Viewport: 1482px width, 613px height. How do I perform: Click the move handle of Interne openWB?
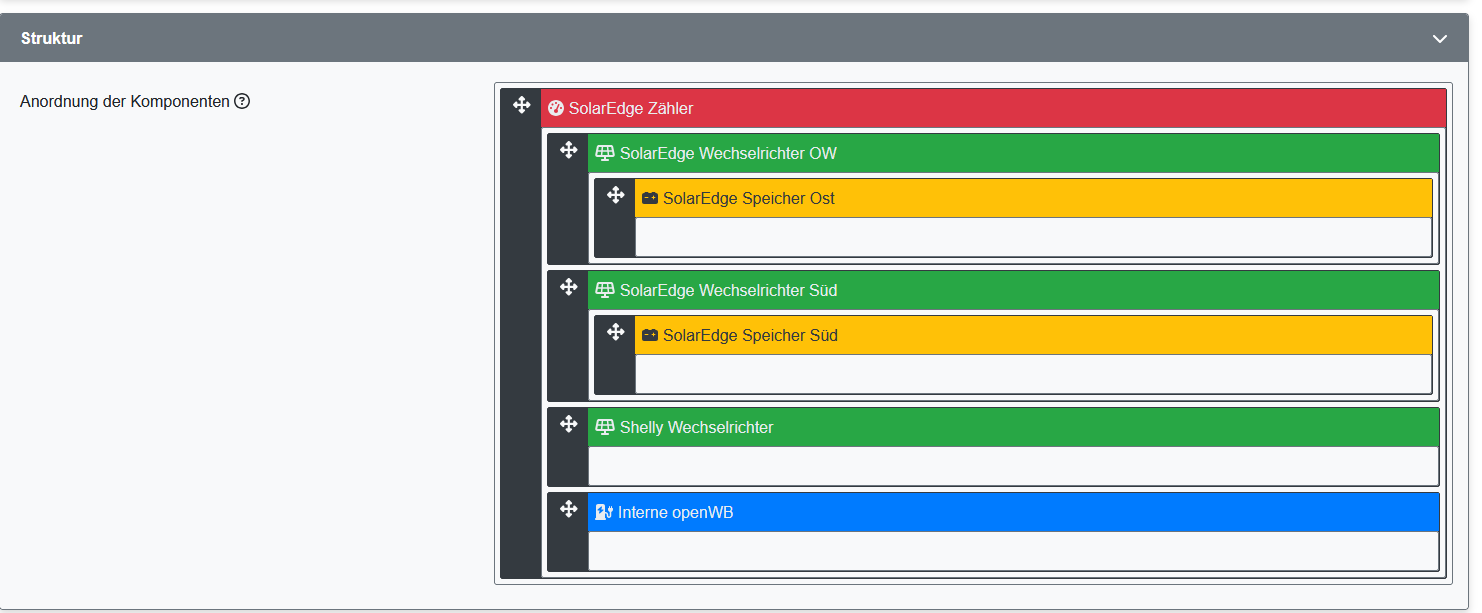click(x=567, y=508)
